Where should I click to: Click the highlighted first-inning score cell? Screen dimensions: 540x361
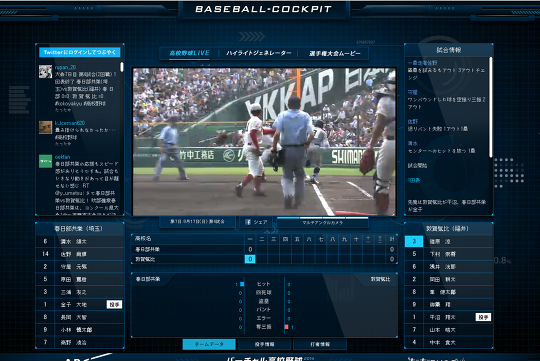click(250, 259)
